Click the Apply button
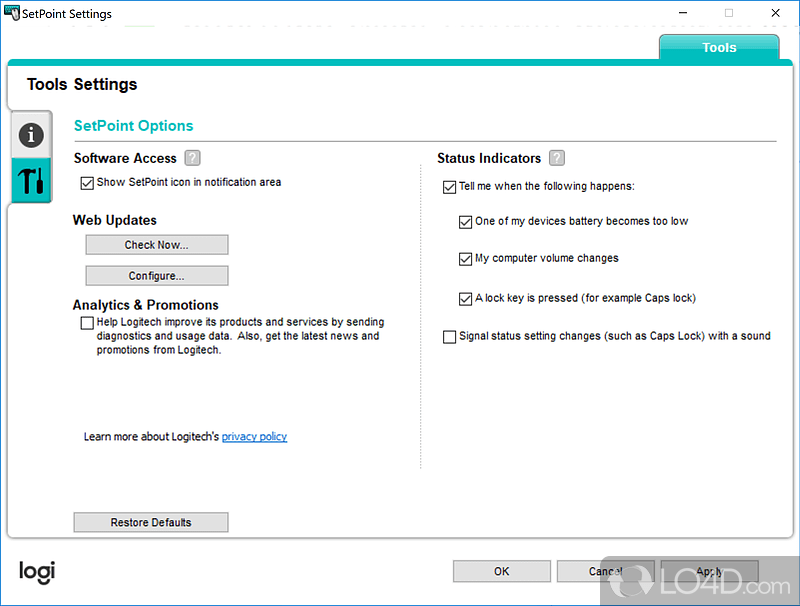The width and height of the screenshot is (800, 606). pos(710,571)
